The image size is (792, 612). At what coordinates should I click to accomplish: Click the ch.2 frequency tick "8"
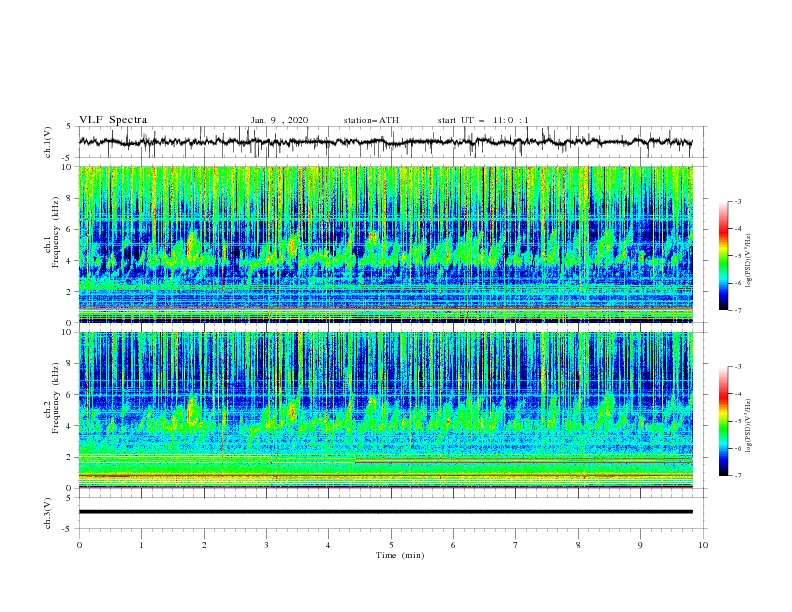tap(70, 364)
